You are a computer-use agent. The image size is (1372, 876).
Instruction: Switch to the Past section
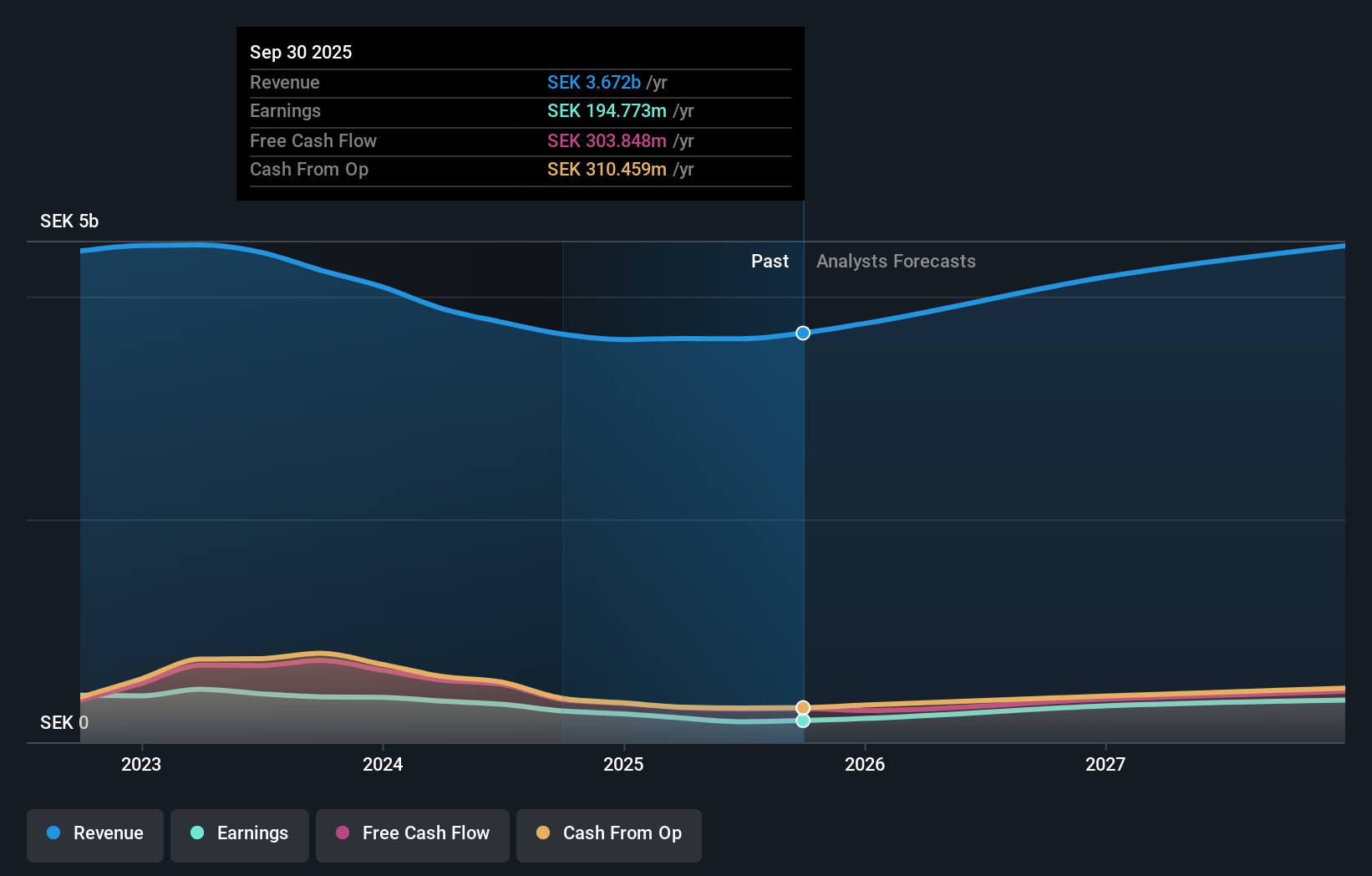click(770, 261)
